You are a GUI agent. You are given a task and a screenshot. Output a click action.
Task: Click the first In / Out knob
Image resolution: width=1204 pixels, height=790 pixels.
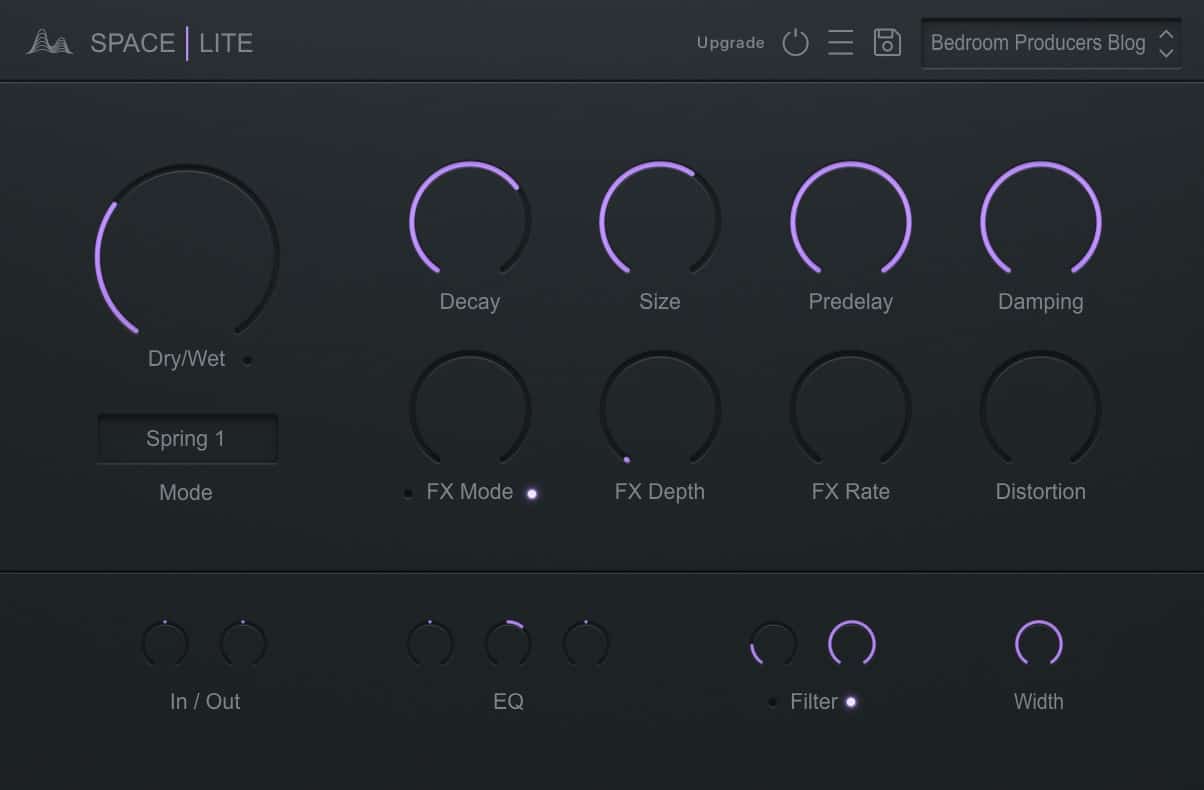pos(165,644)
